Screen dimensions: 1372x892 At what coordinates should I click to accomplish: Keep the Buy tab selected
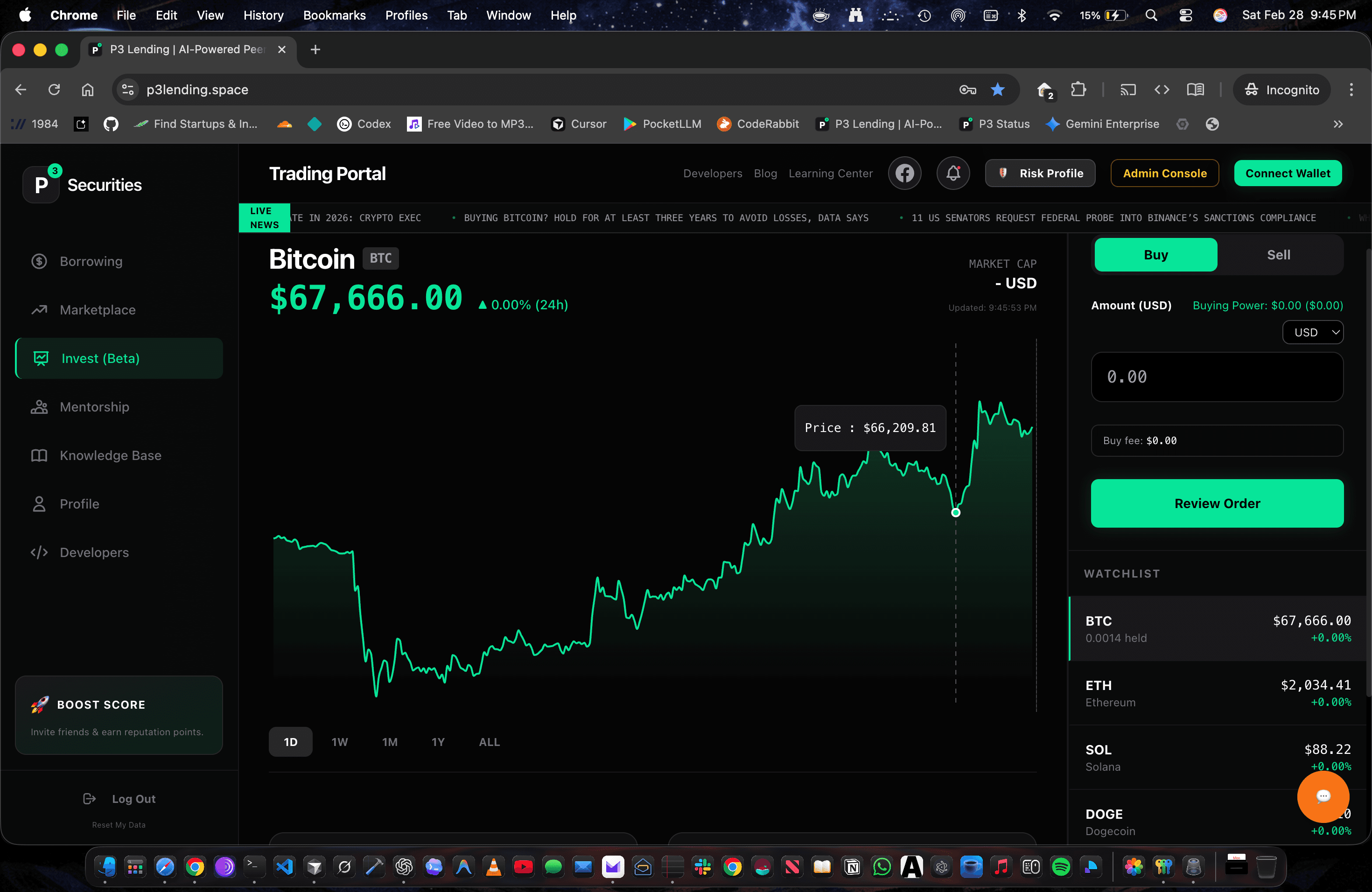pyautogui.click(x=1156, y=254)
